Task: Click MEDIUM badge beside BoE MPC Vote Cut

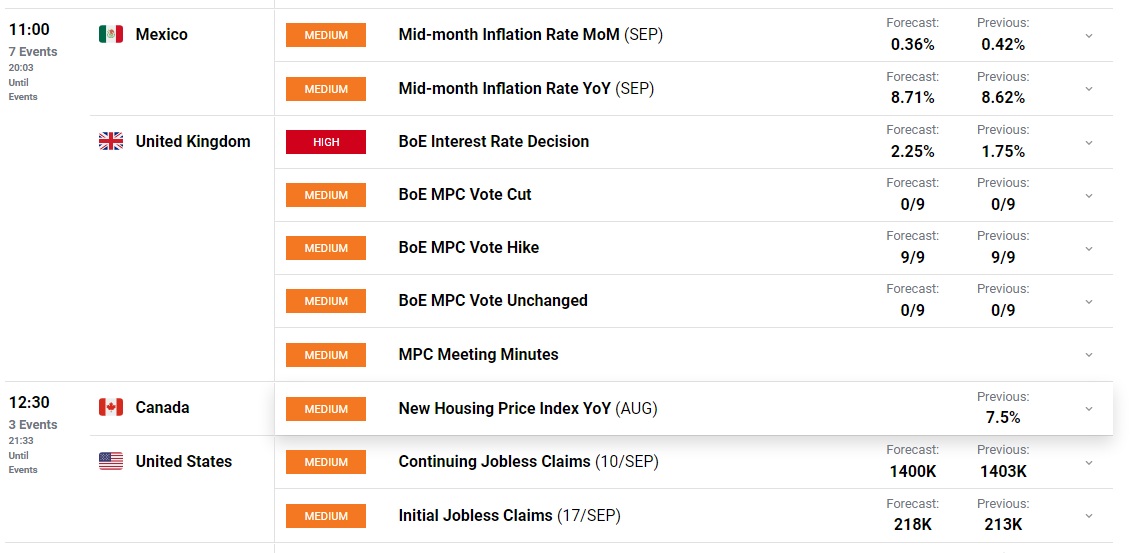Action: [326, 195]
